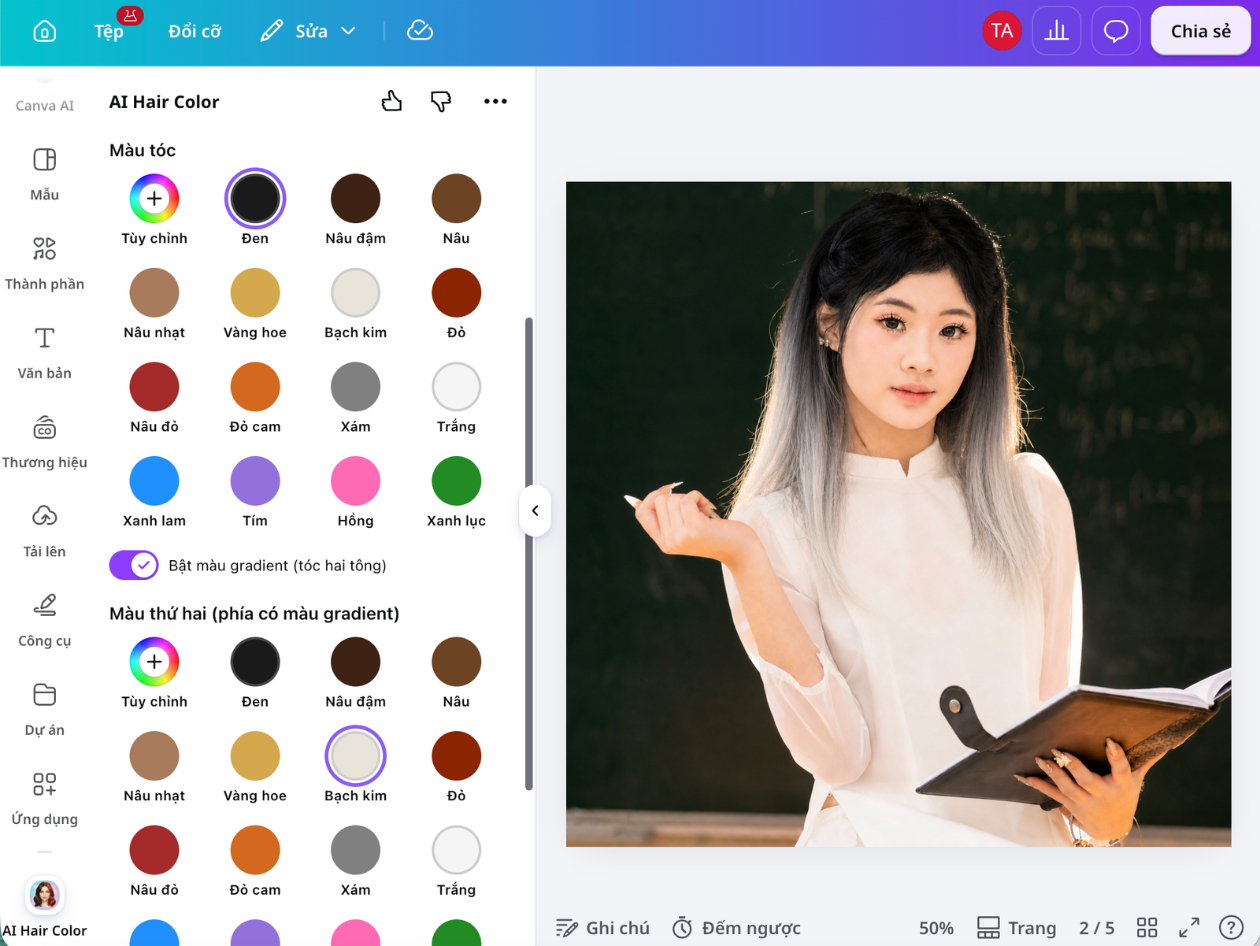Choose Tùy chỉnh custom hair color

154,198
